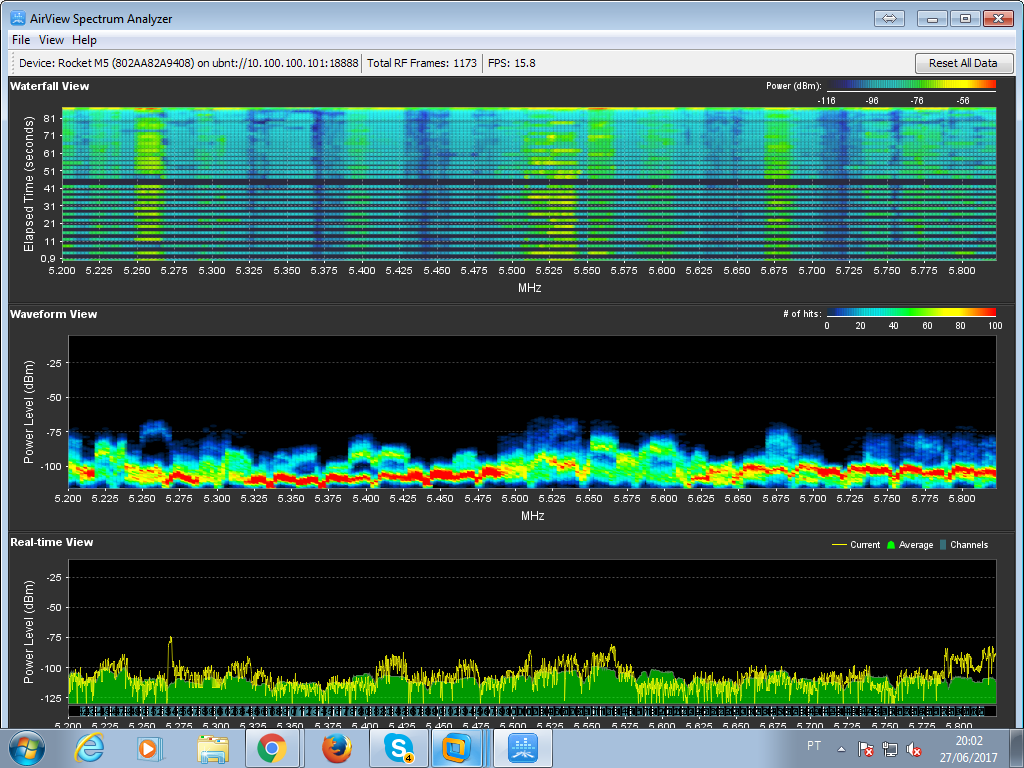The width and height of the screenshot is (1024, 768).
Task: Open the Help menu
Action: coord(85,40)
